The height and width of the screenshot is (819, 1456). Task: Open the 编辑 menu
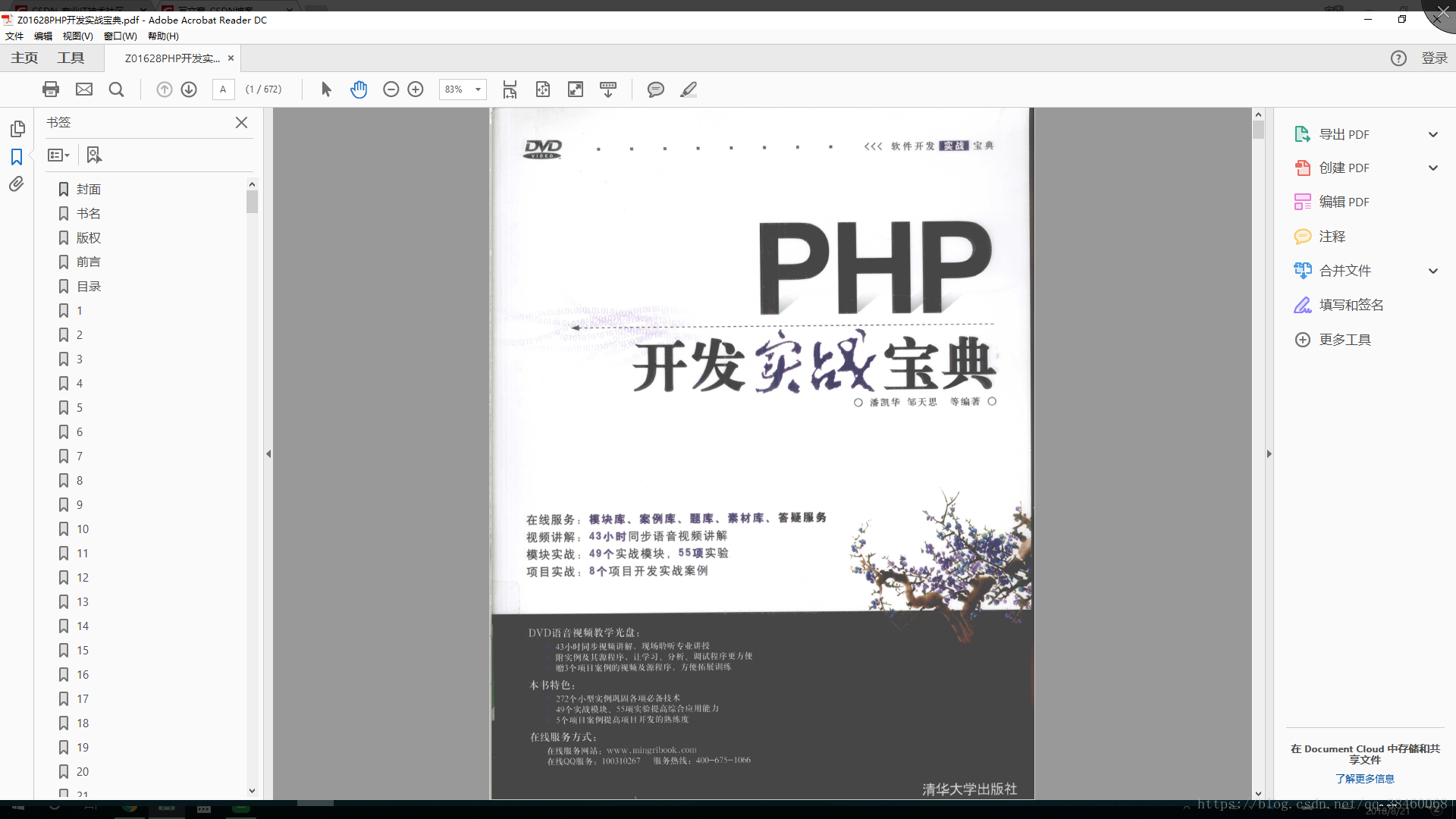point(43,36)
